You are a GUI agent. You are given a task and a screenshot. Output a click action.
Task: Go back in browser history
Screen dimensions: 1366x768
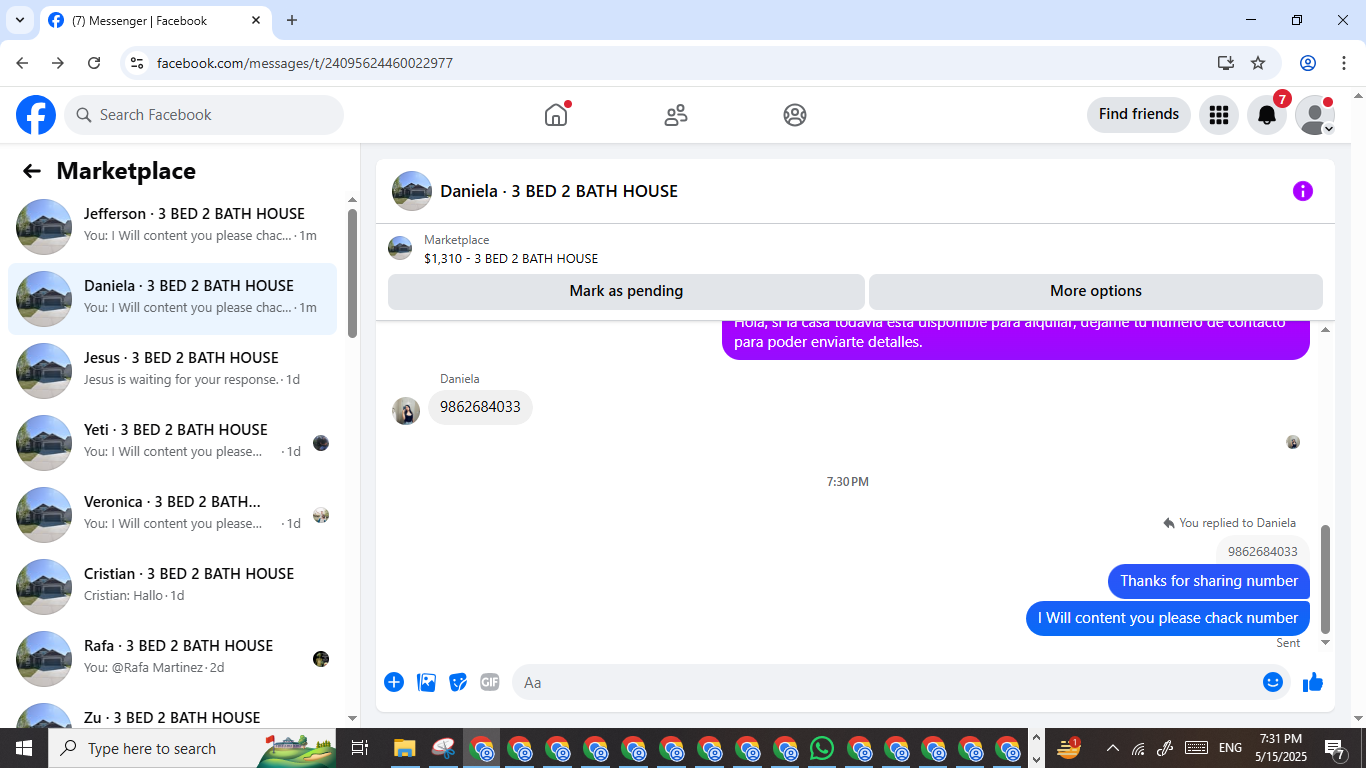(22, 63)
